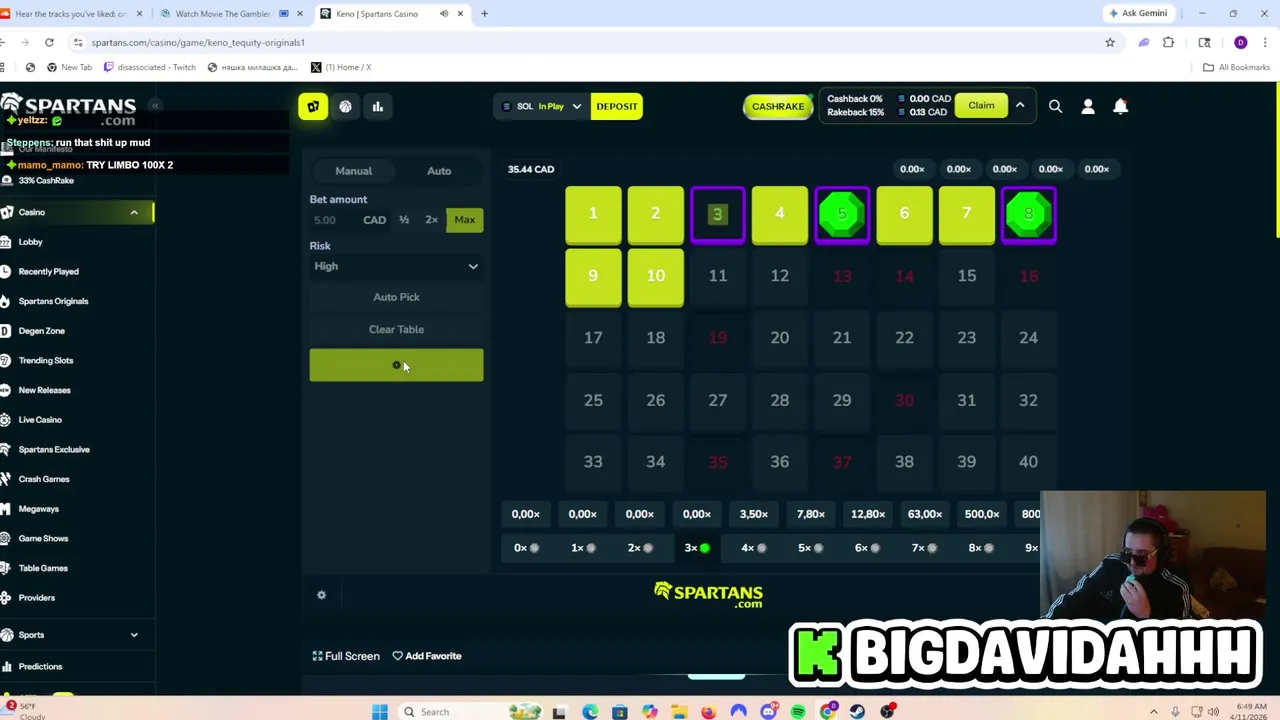Open the site search magnifier icon
Screen dimensions: 1280x720
(1055, 106)
